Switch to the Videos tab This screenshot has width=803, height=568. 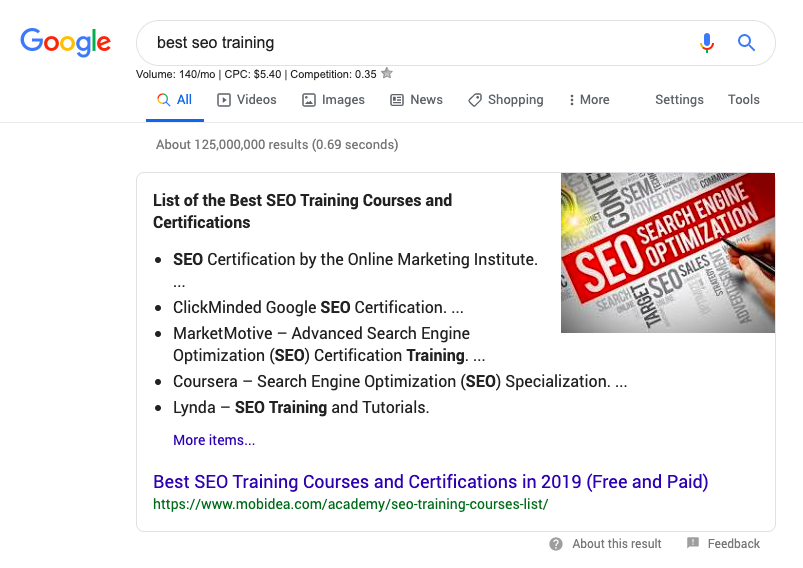click(247, 100)
